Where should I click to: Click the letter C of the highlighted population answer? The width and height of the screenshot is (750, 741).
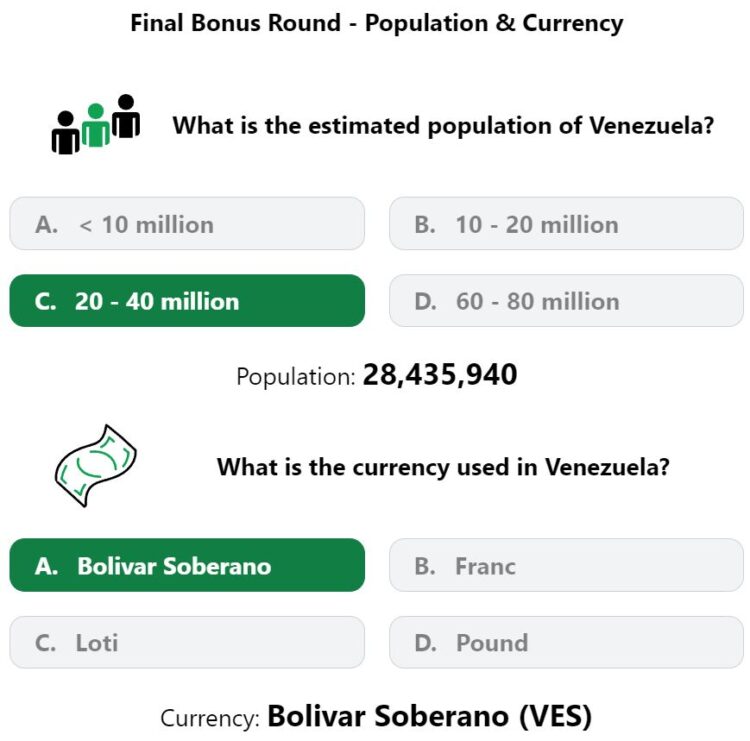[x=45, y=301]
